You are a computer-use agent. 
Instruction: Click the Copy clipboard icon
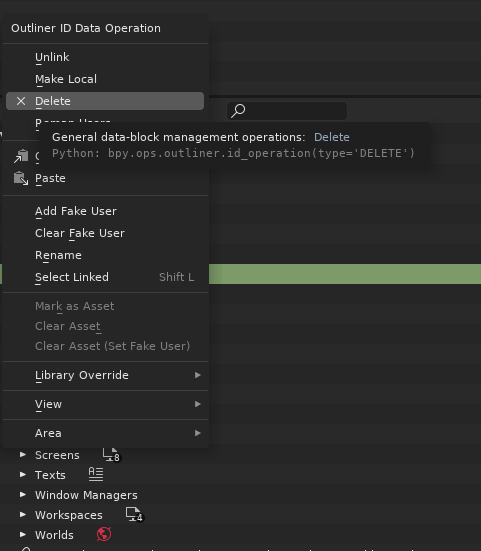pyautogui.click(x=21, y=156)
